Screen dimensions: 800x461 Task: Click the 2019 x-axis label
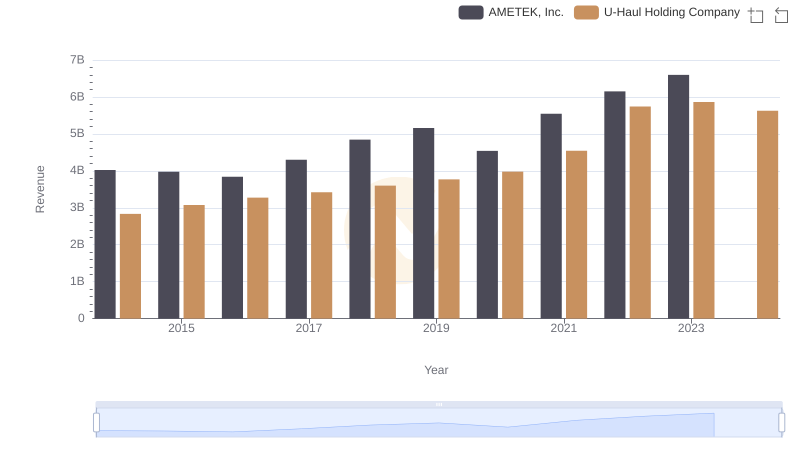tap(436, 328)
